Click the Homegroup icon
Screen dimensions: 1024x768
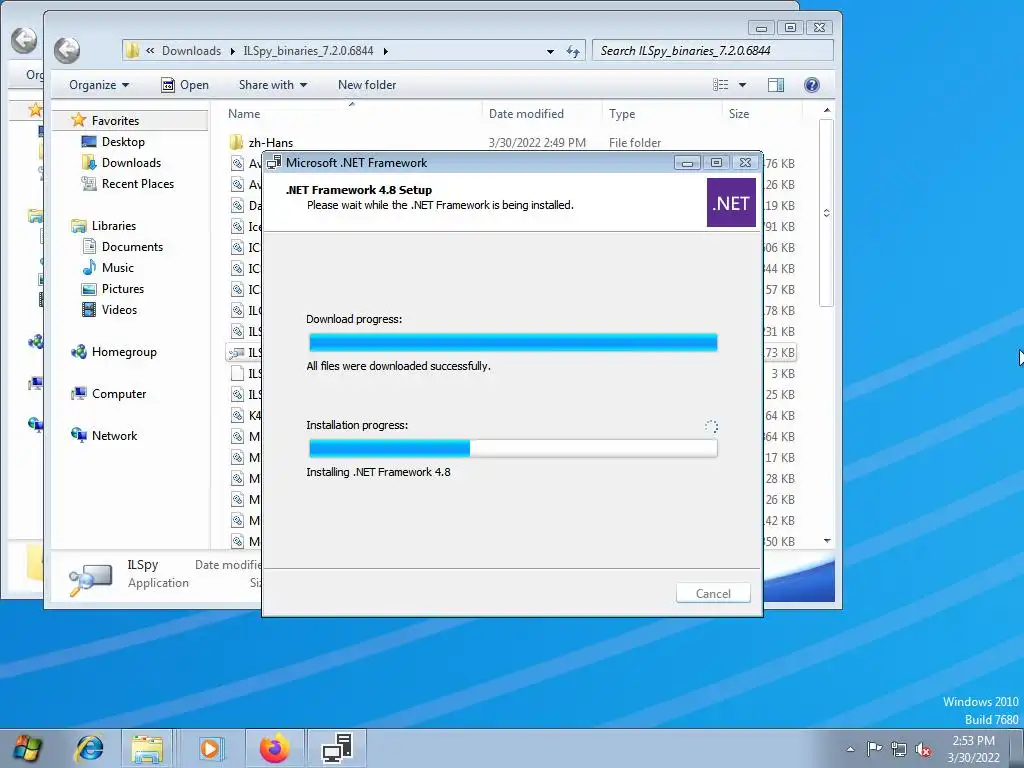click(79, 351)
